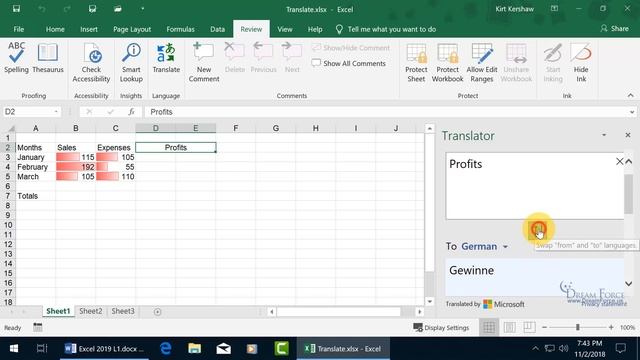This screenshot has height=360, width=640.
Task: Expand the Name Box dropdown
Action: click(x=56, y=112)
